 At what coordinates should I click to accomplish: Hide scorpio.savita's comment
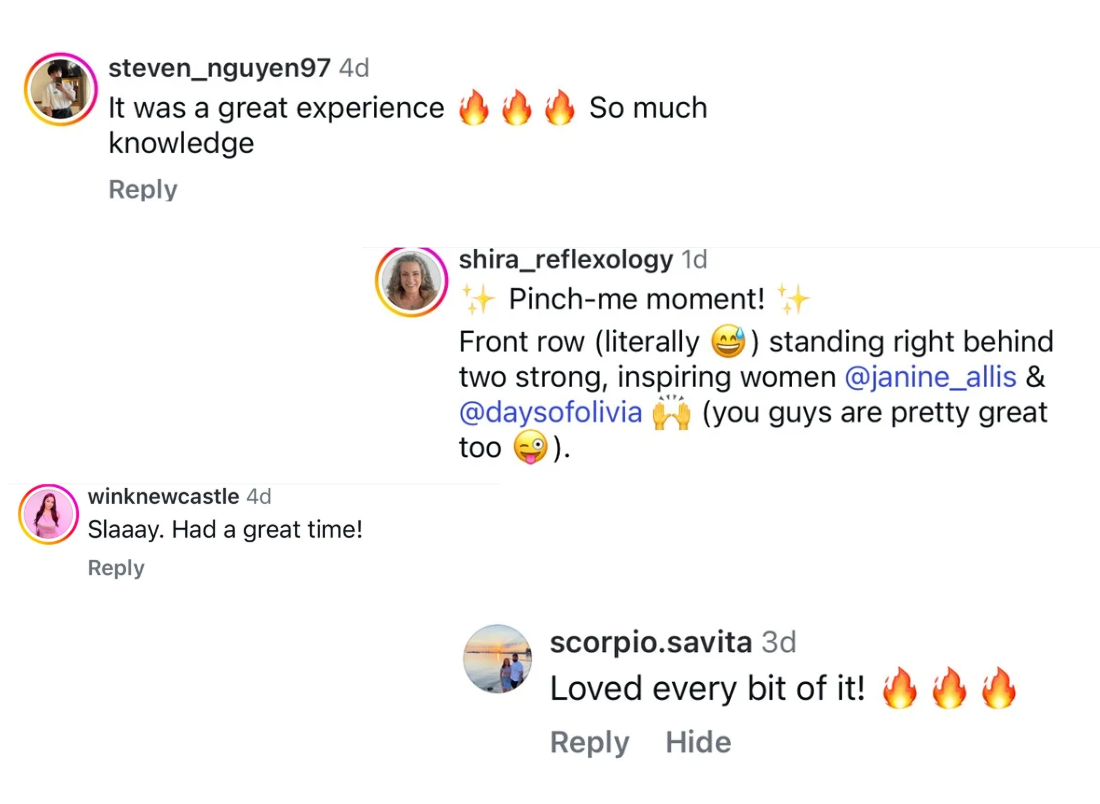click(698, 742)
